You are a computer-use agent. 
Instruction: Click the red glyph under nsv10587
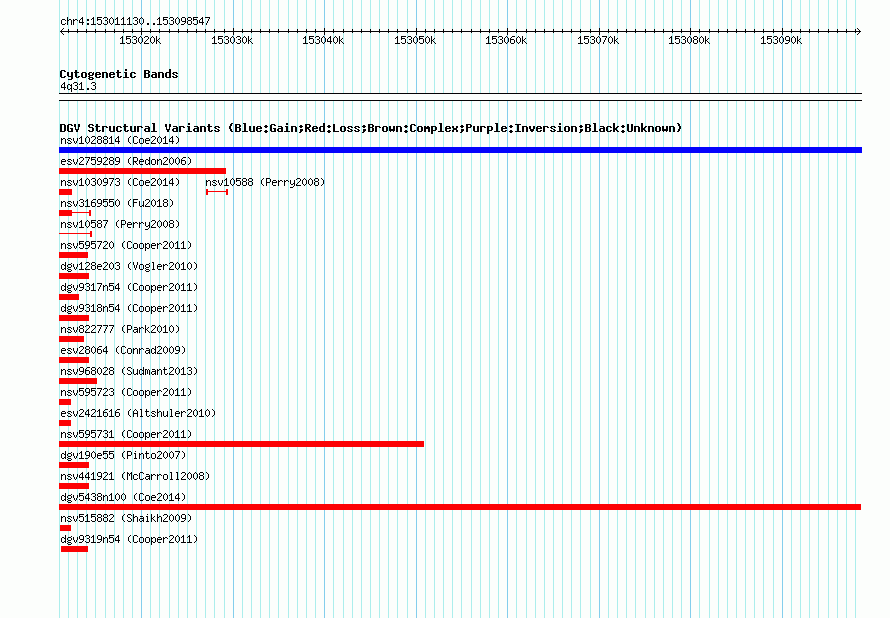pos(75,234)
